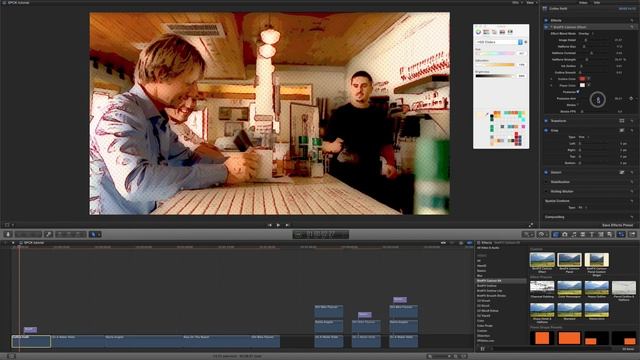Select the image palettes tab in color picker

(502, 32)
